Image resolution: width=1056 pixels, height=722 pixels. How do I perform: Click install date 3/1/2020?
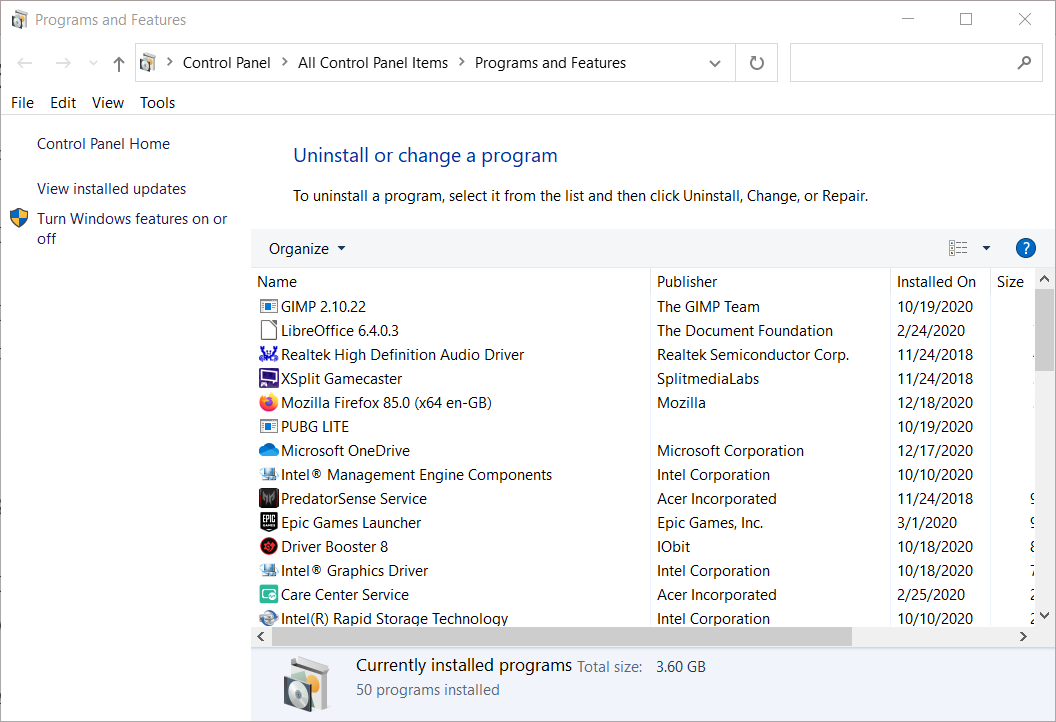tap(927, 523)
